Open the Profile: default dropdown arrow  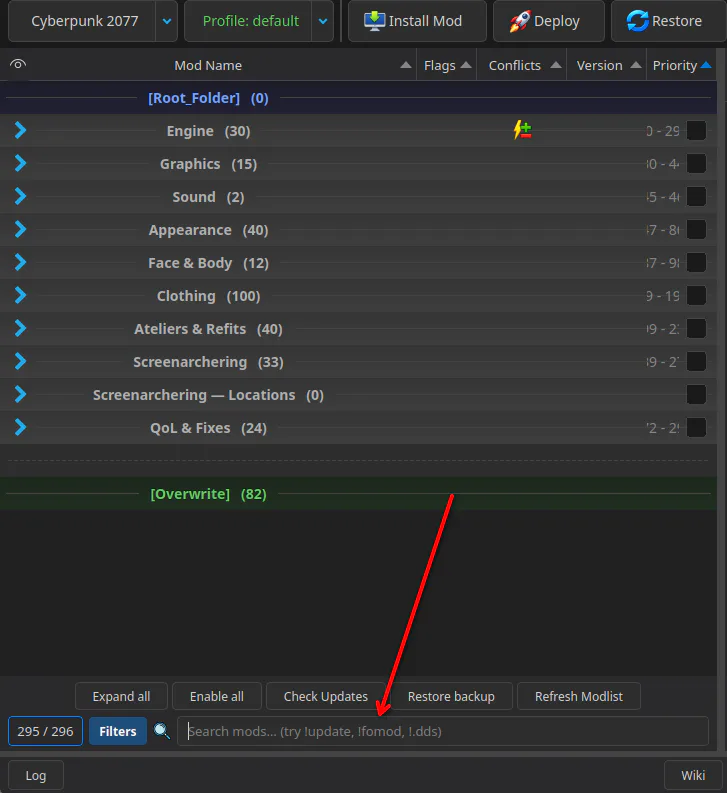[323, 21]
